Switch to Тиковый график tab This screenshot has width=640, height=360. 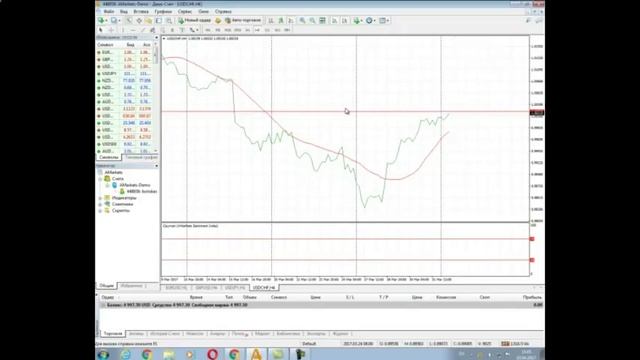click(x=141, y=157)
